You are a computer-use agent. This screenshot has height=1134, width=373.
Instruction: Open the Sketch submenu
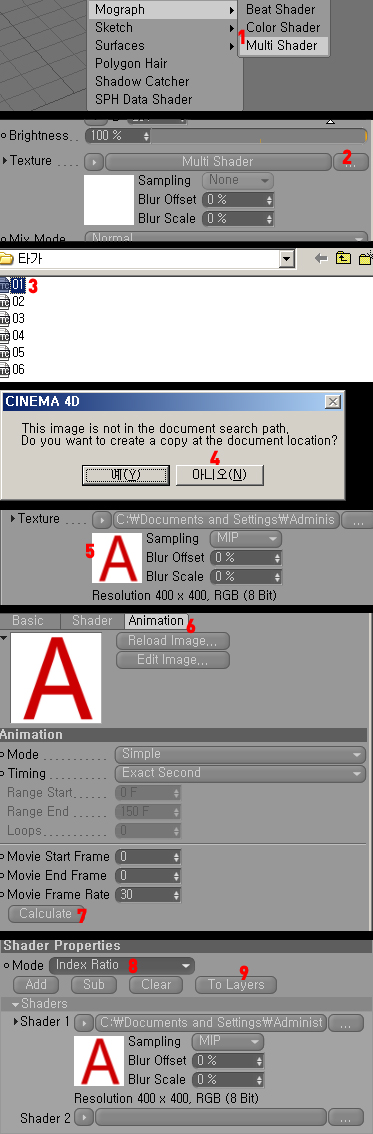click(166, 27)
